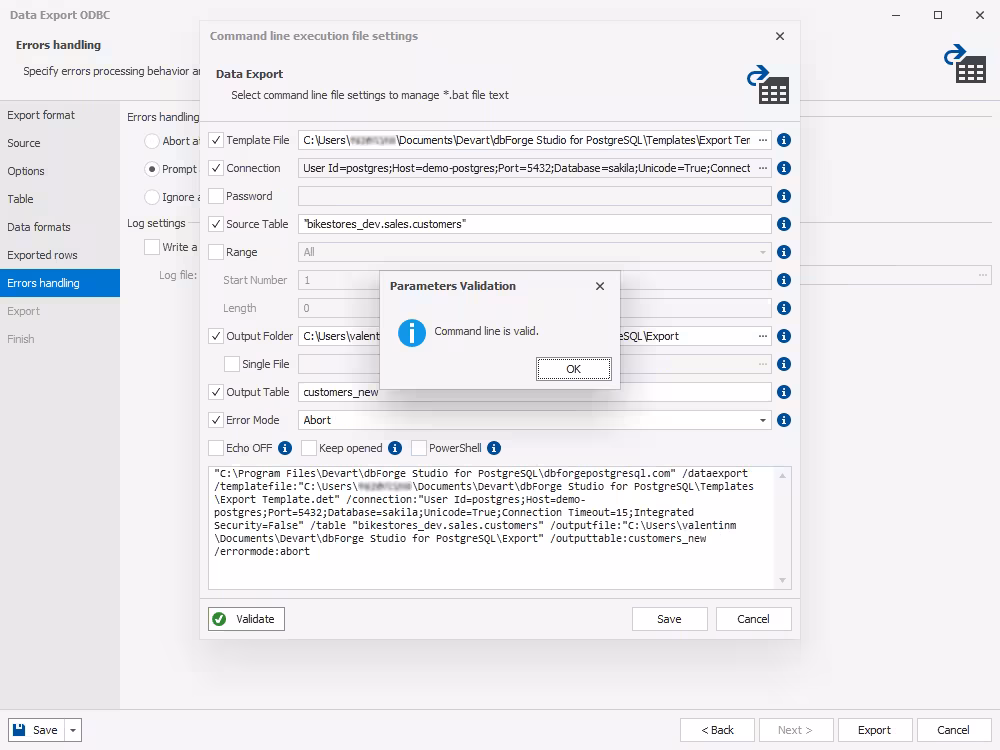
Task: Click scrollbar down arrow in command text
Action: [x=782, y=580]
